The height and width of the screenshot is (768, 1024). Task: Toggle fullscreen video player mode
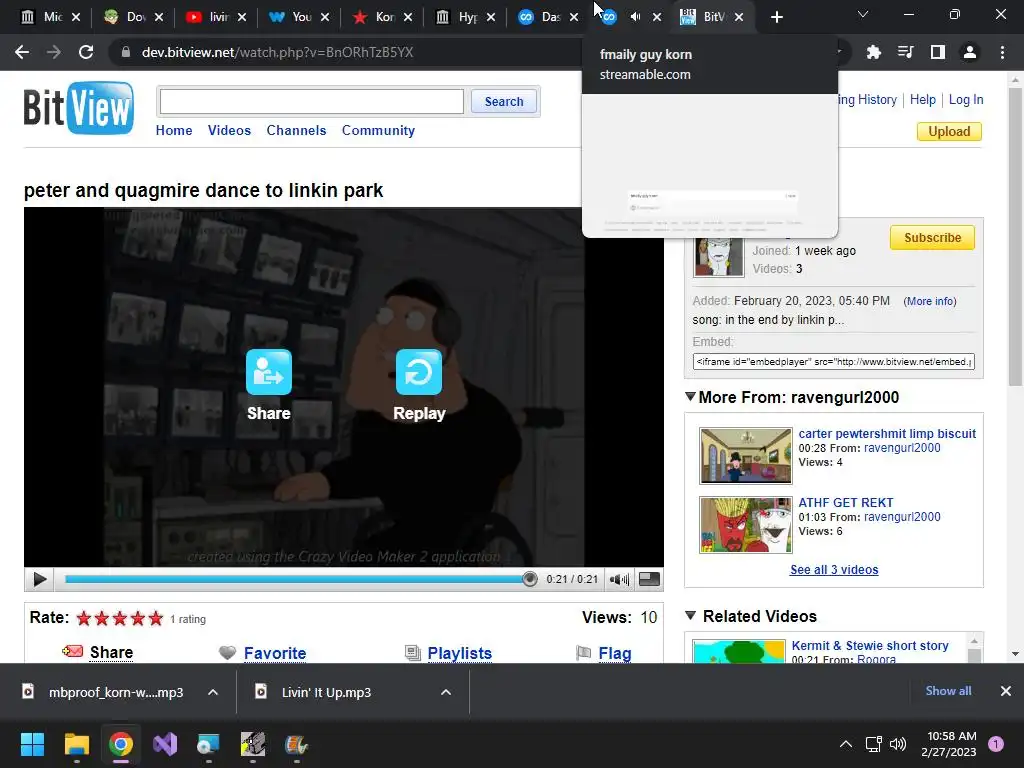649,579
